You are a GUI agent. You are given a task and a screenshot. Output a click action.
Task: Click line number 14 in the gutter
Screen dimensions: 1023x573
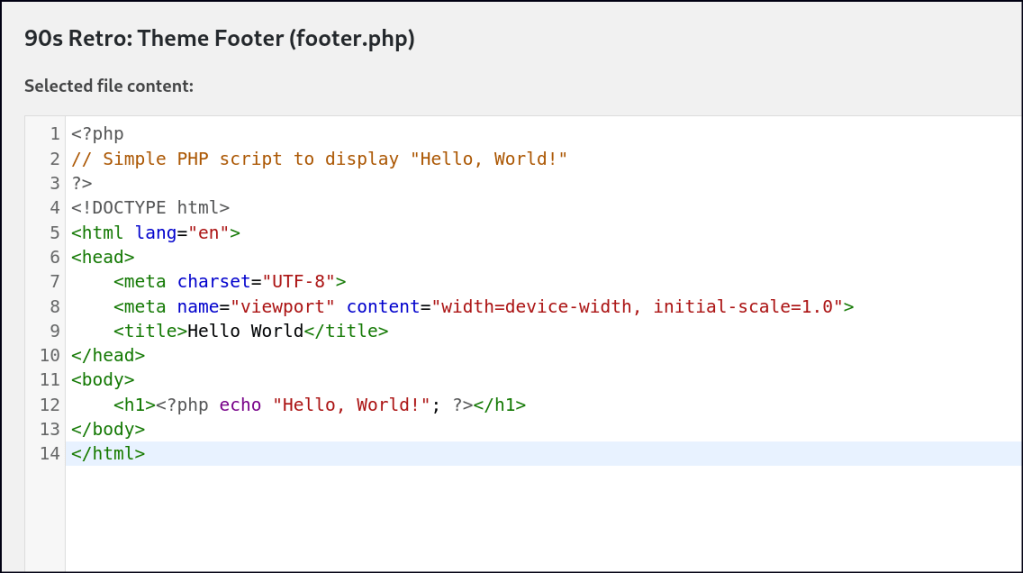click(x=50, y=454)
